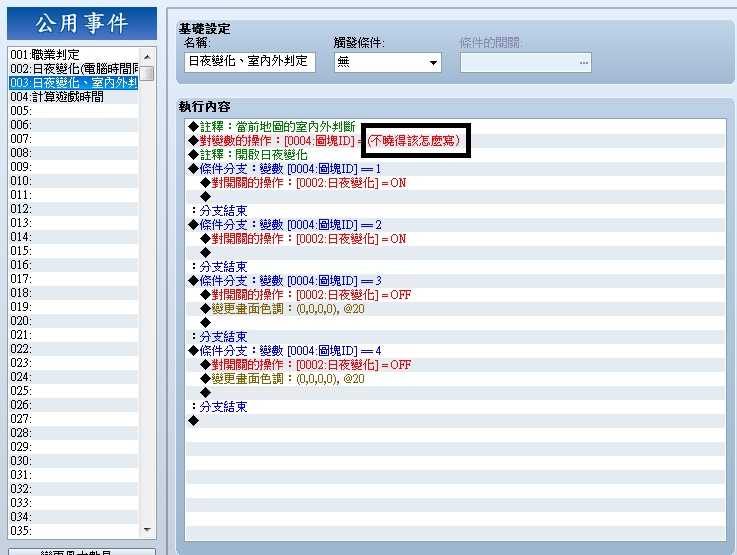Screen dimensions: 737x555
Task: Select the comment line 開啟日夜變化
Action: coord(455,155)
